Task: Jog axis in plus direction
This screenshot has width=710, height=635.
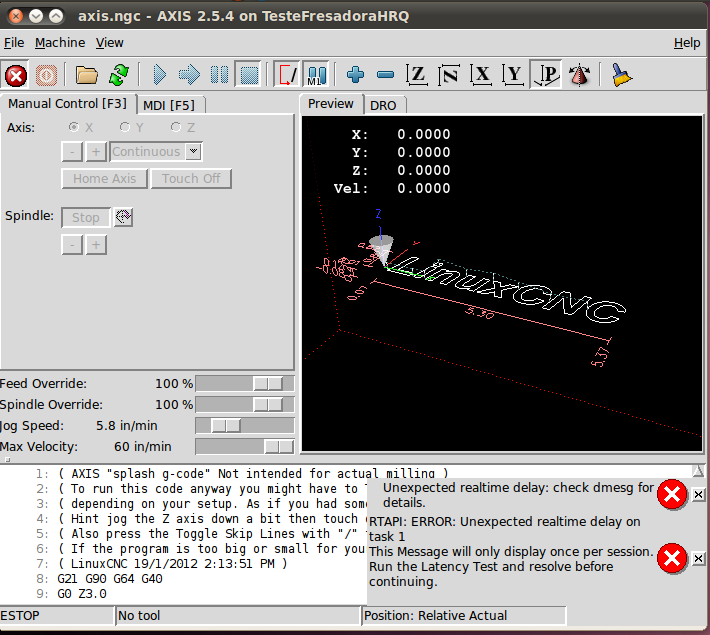Action: (x=96, y=152)
